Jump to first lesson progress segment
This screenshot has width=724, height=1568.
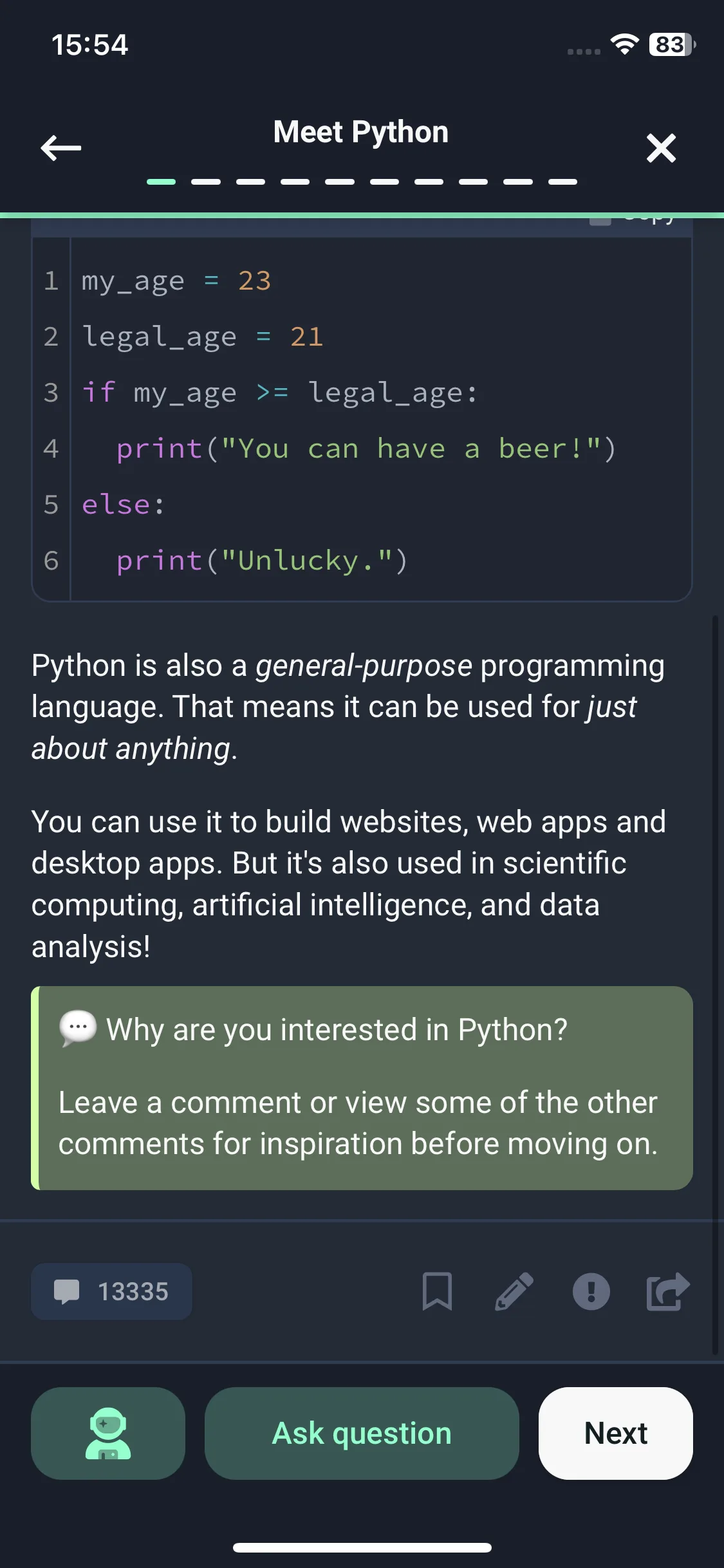(161, 182)
